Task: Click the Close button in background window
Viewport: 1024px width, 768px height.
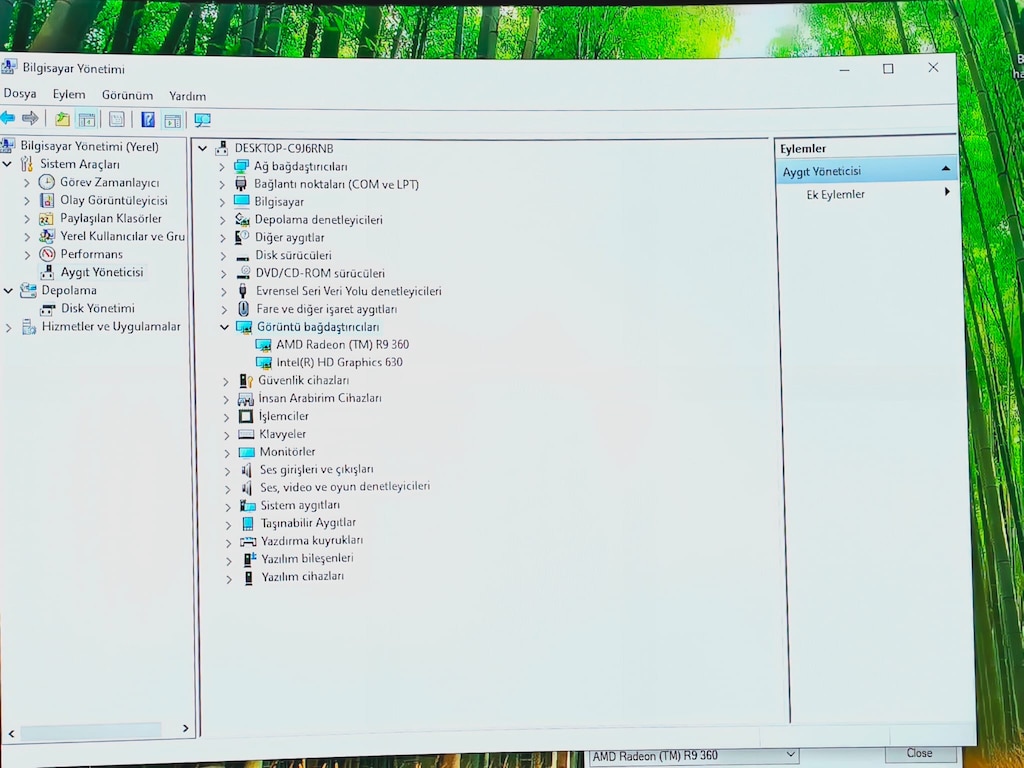Action: pyautogui.click(x=920, y=754)
